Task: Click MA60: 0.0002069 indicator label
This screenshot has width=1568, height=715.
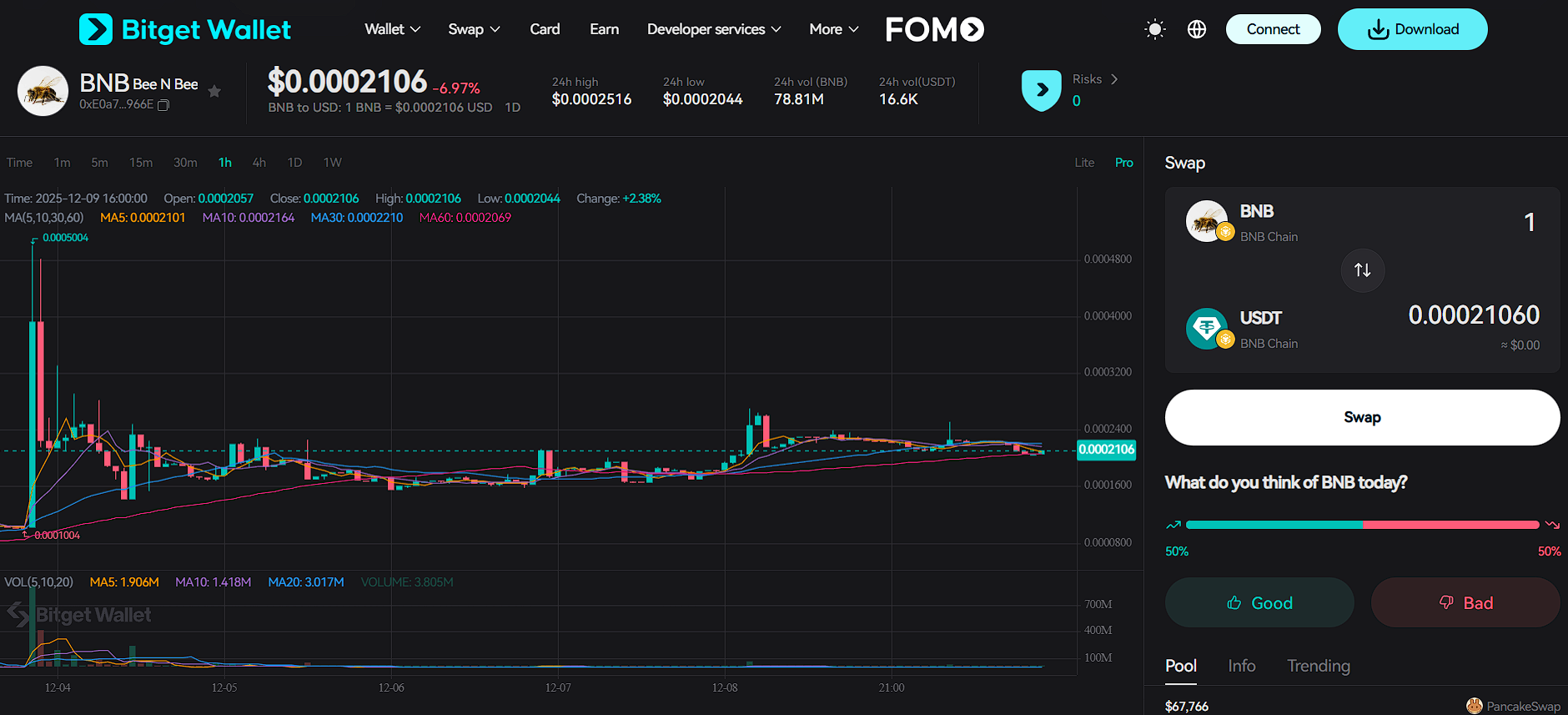Action: [465, 218]
